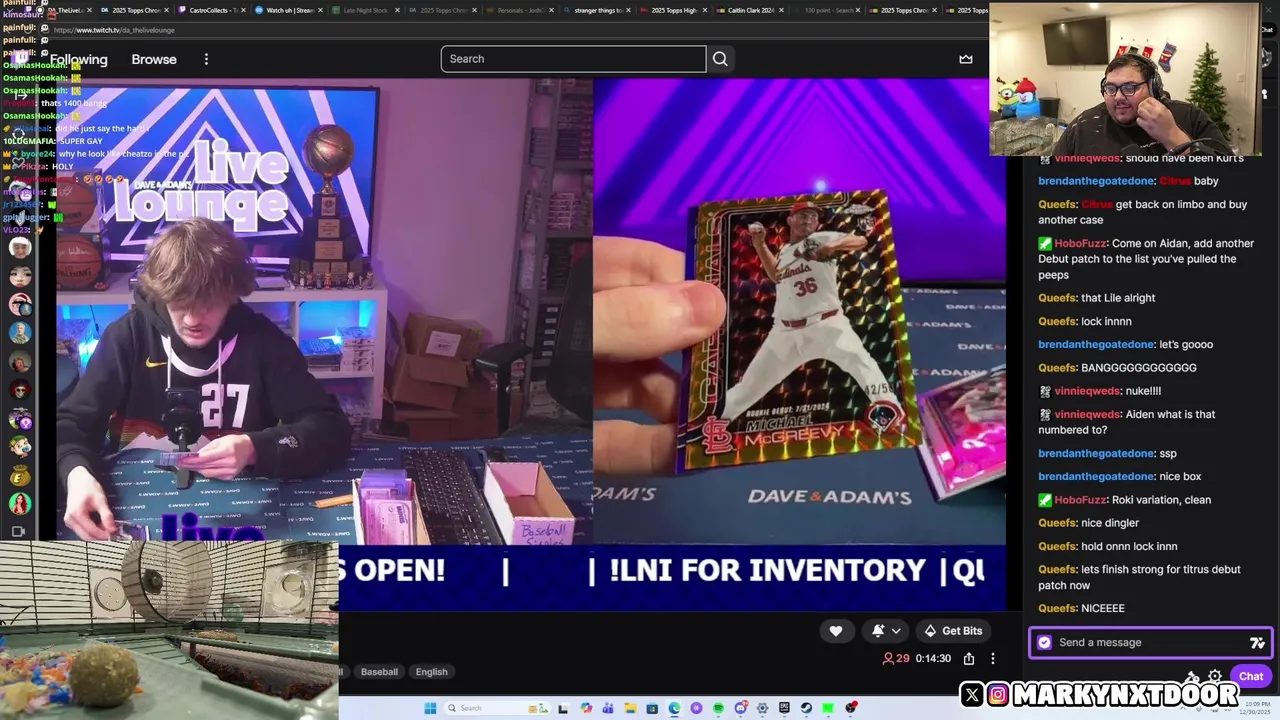
Task: Open the Prime Loot crown icon
Action: click(965, 59)
